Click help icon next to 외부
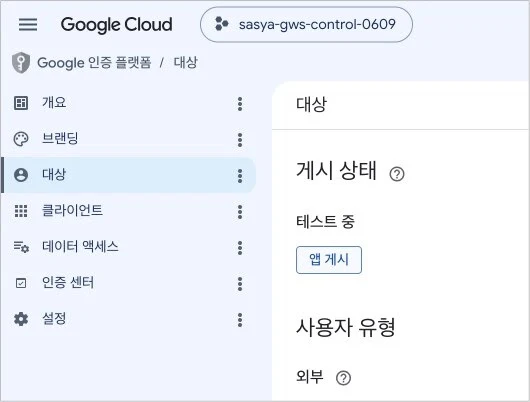 (343, 378)
